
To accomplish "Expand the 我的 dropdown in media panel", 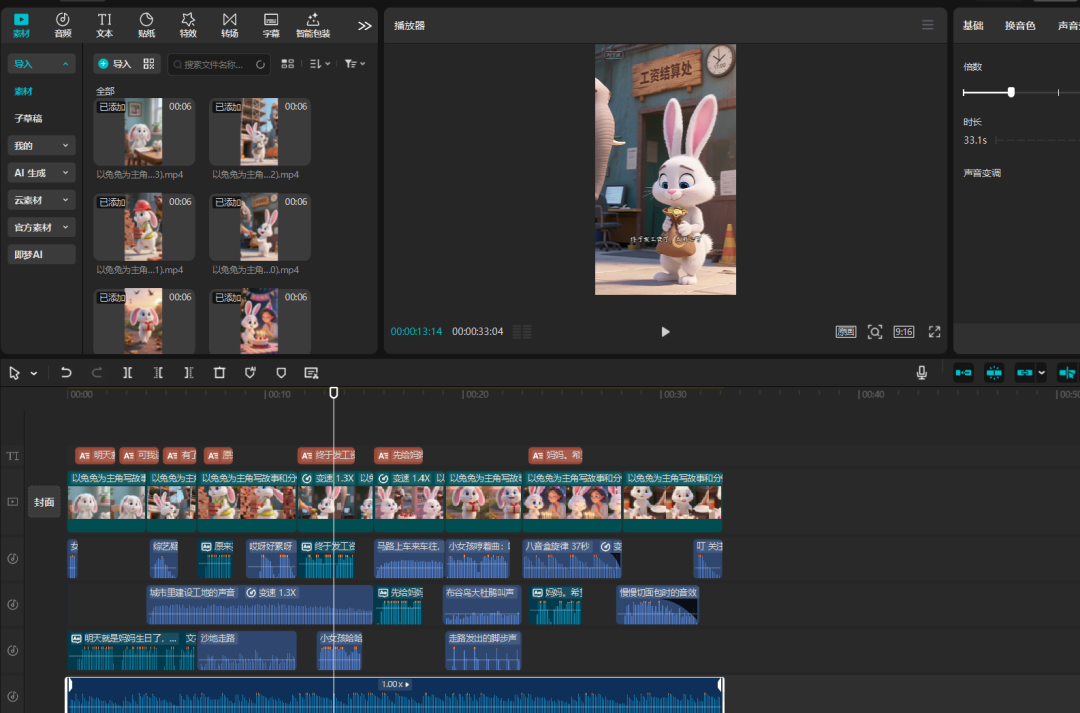I will 40,145.
